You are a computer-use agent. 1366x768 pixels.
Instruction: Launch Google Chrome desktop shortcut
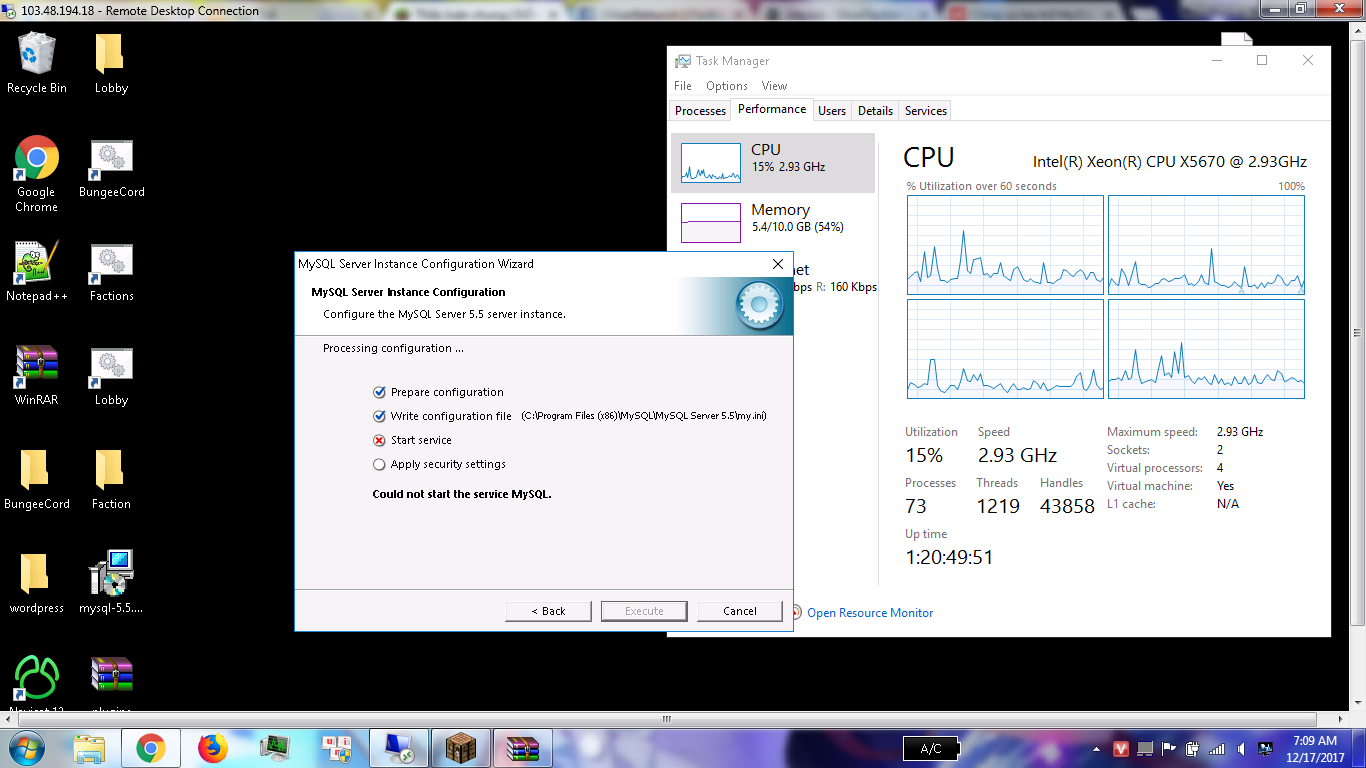point(37,174)
